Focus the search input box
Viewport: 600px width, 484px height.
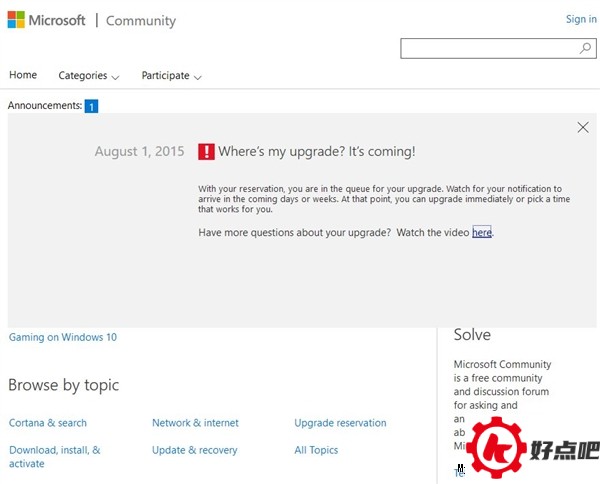pos(488,48)
